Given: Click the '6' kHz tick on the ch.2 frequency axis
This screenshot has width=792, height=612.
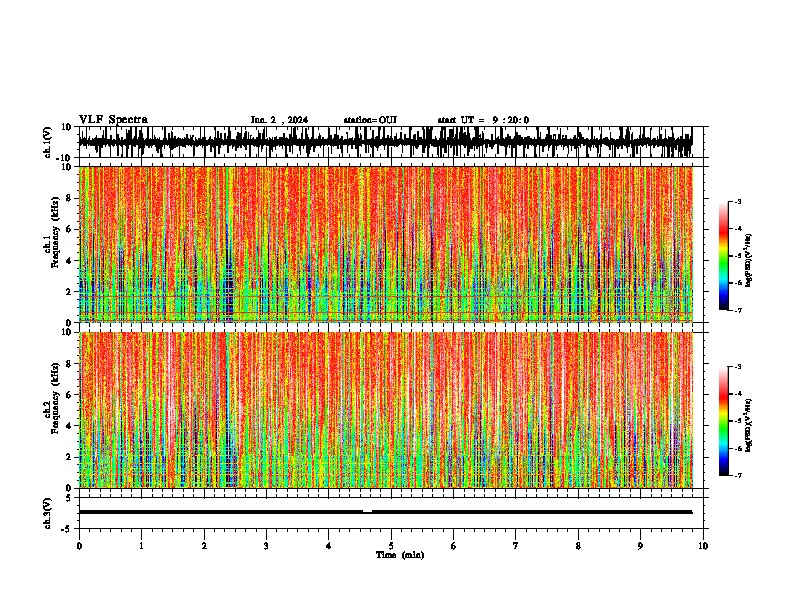Looking at the screenshot, I should pos(69,395).
